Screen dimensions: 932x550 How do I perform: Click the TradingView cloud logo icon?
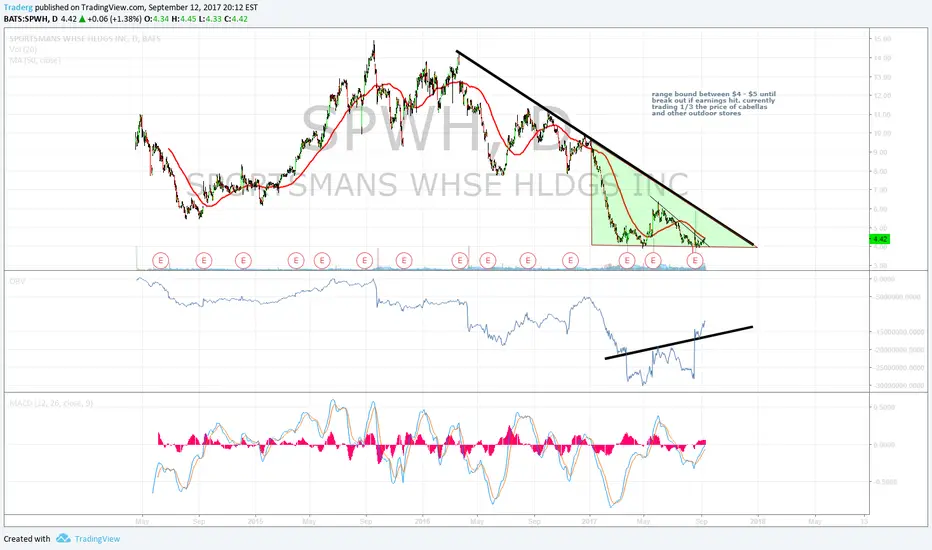coord(63,539)
